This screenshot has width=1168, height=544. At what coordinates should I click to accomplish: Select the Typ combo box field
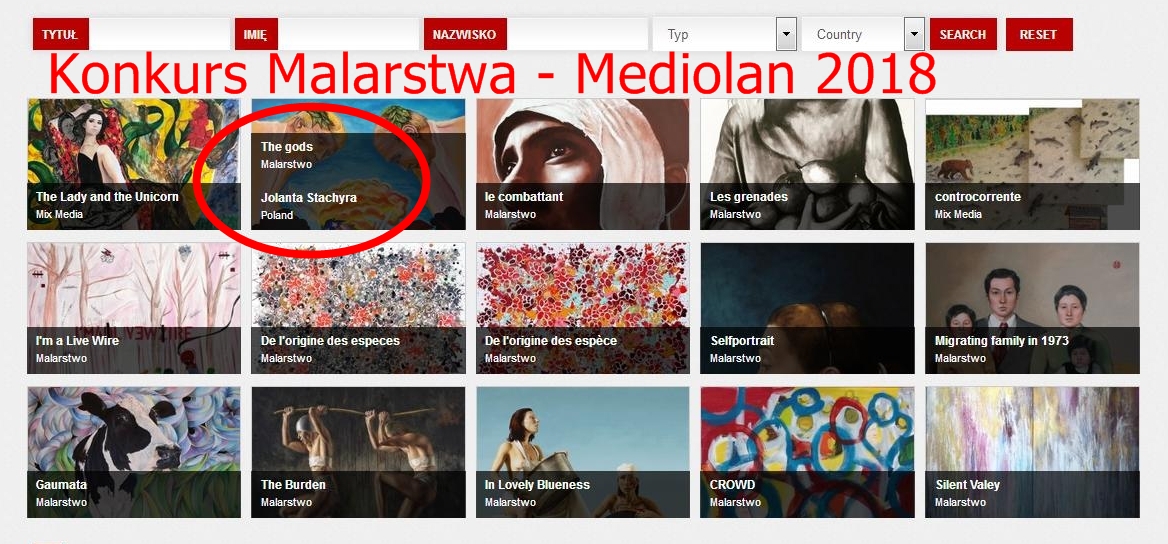point(724,34)
